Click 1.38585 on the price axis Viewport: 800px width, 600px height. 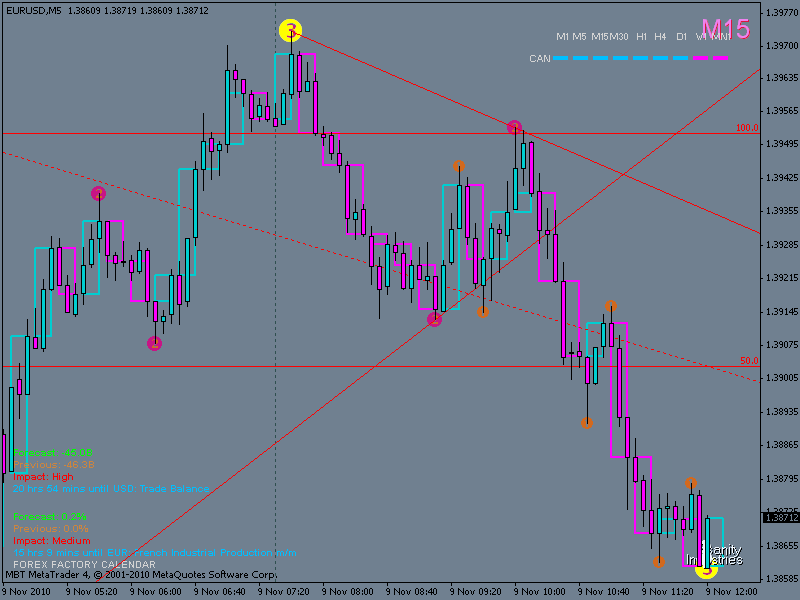(782, 579)
